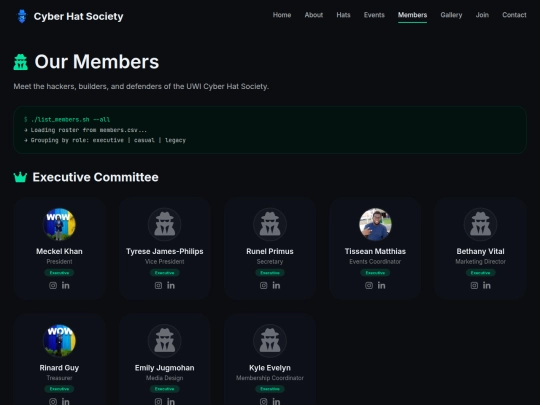Click the 'Membership Coordinator' role text
The height and width of the screenshot is (405, 540).
coord(270,378)
